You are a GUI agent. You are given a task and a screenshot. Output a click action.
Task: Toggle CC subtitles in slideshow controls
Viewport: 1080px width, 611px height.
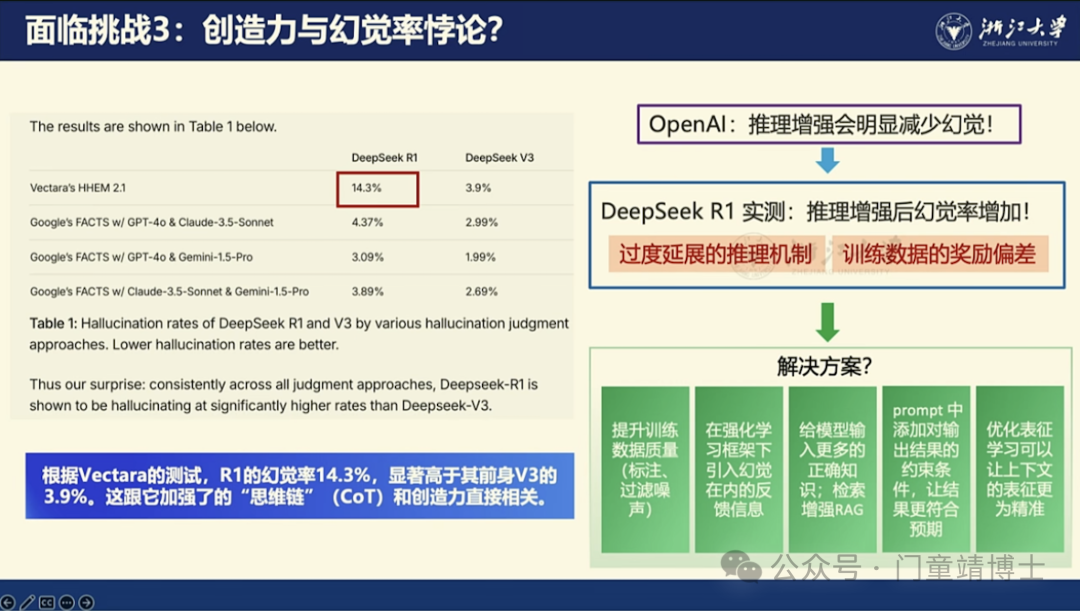[x=47, y=603]
